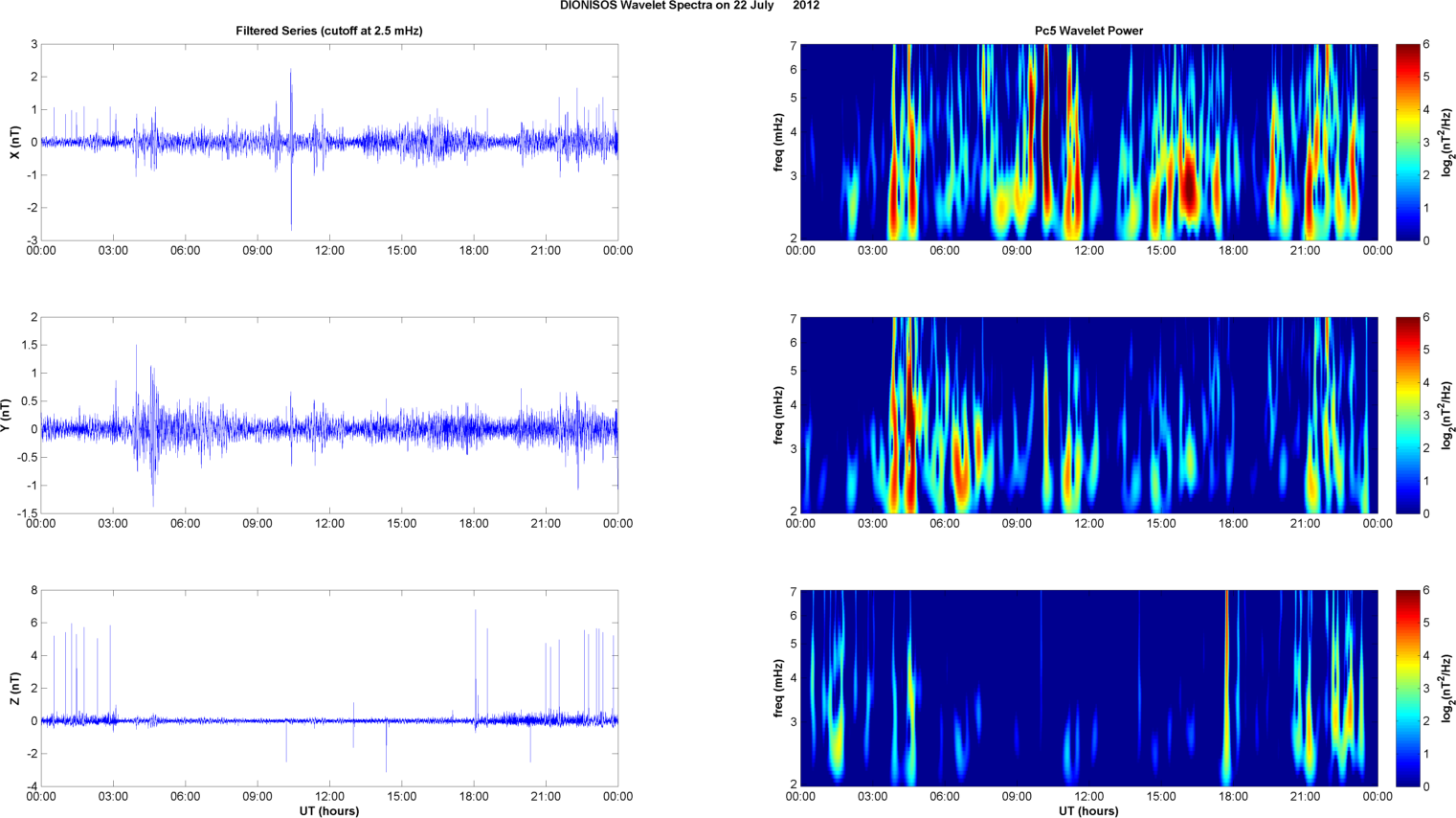Click the log2(nT²/Hz) label beside the middle colorbar
Viewport: 1456px width, 818px height.
(1446, 415)
